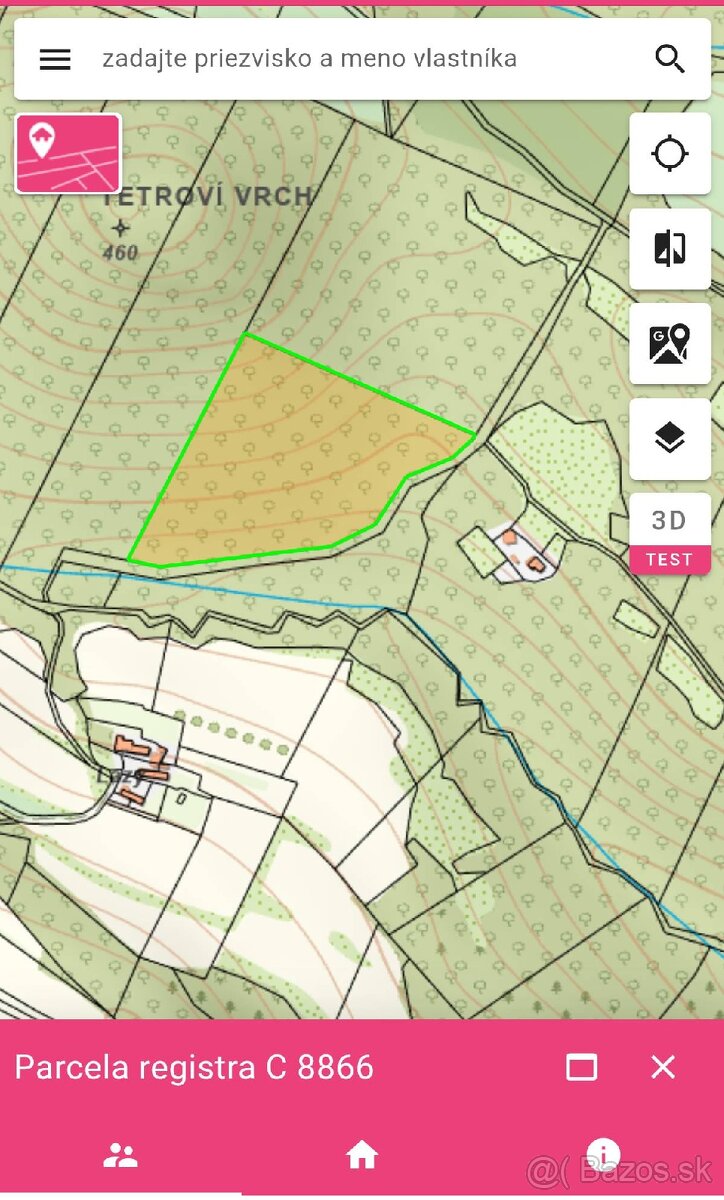The width and height of the screenshot is (724, 1200).
Task: Center map on my location
Action: pos(670,154)
